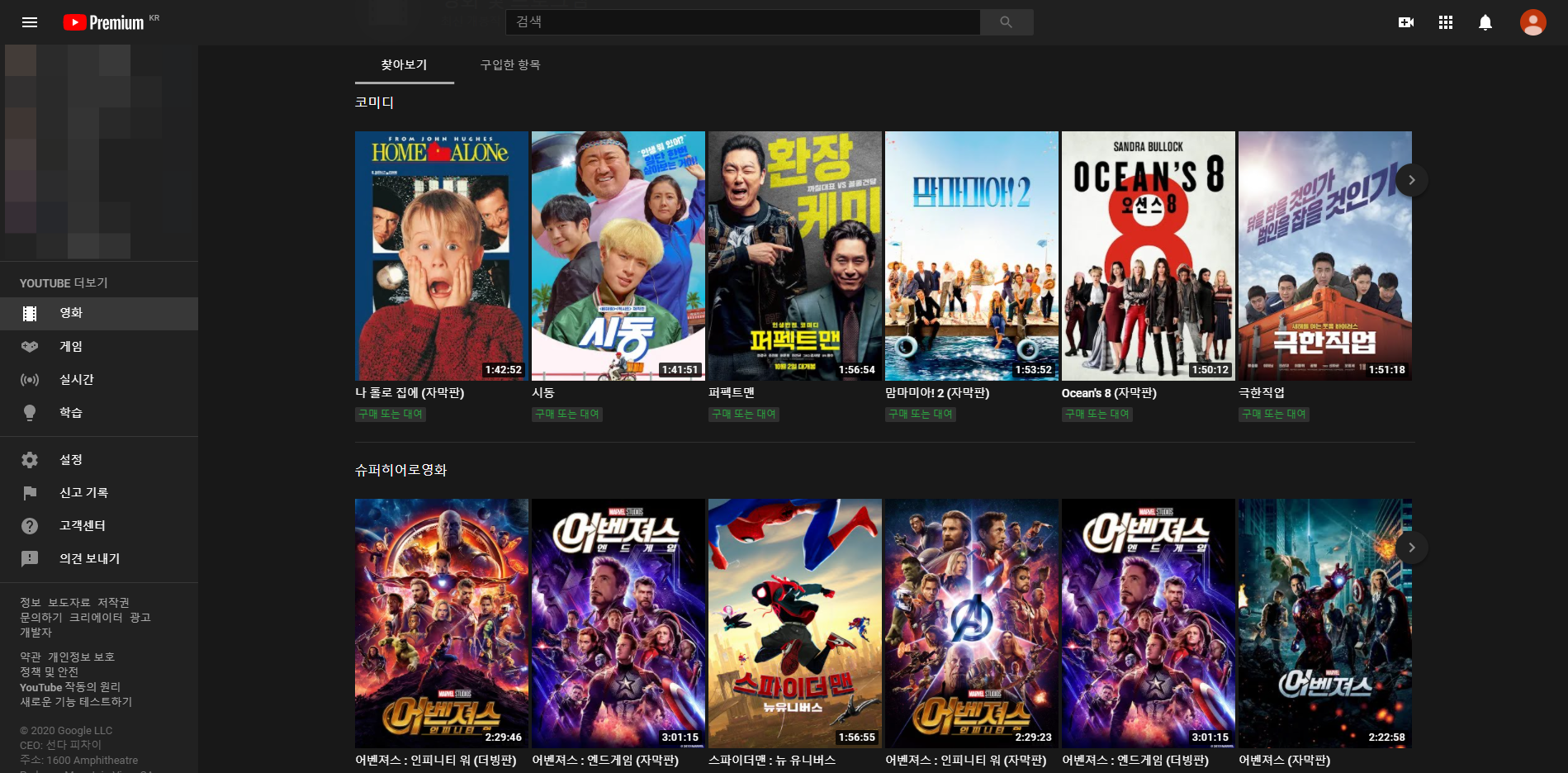Open 고객센터 in the sidebar

click(x=99, y=526)
